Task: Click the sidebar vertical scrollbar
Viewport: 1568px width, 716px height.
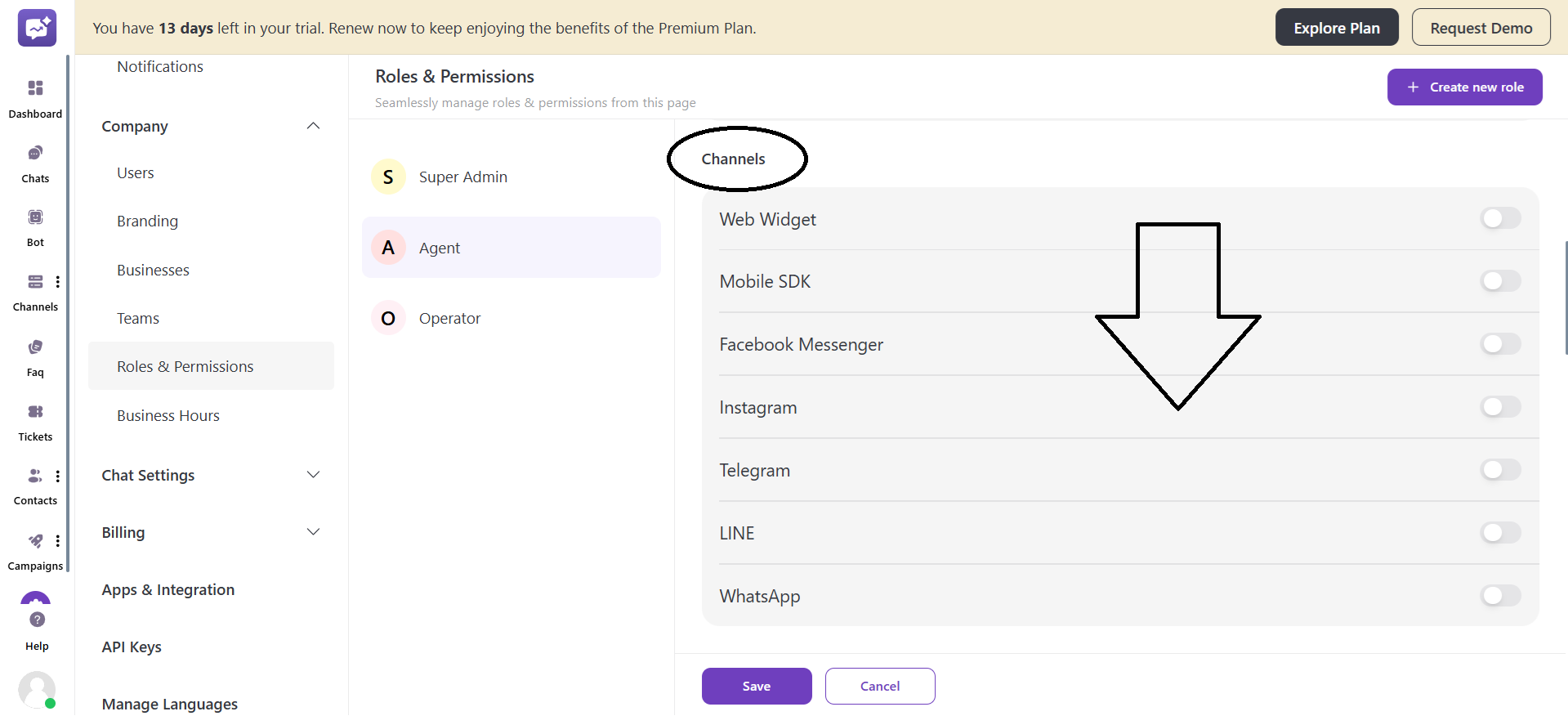Action: 68,313
